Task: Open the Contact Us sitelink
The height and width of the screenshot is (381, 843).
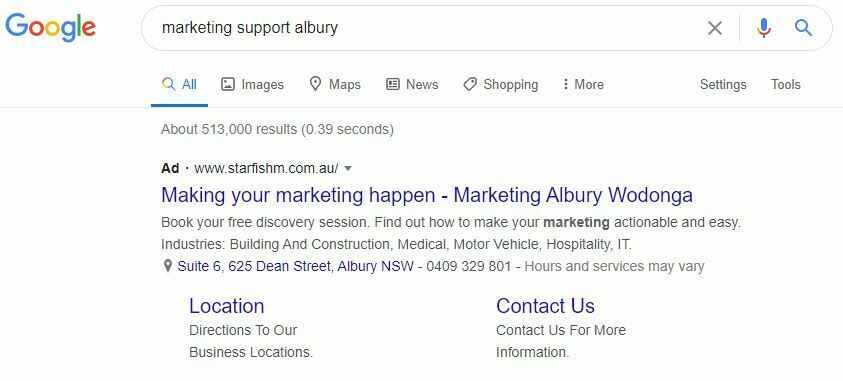Action: pos(545,306)
